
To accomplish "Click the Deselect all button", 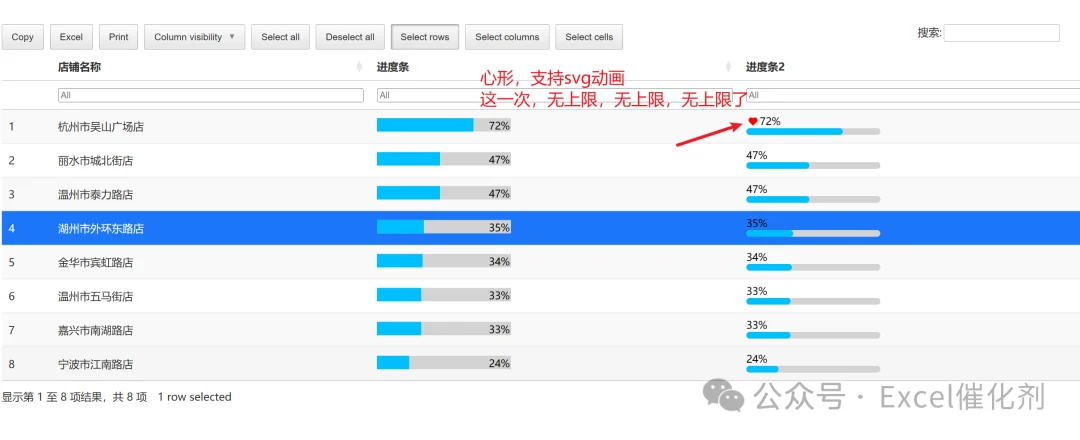I will 350,37.
